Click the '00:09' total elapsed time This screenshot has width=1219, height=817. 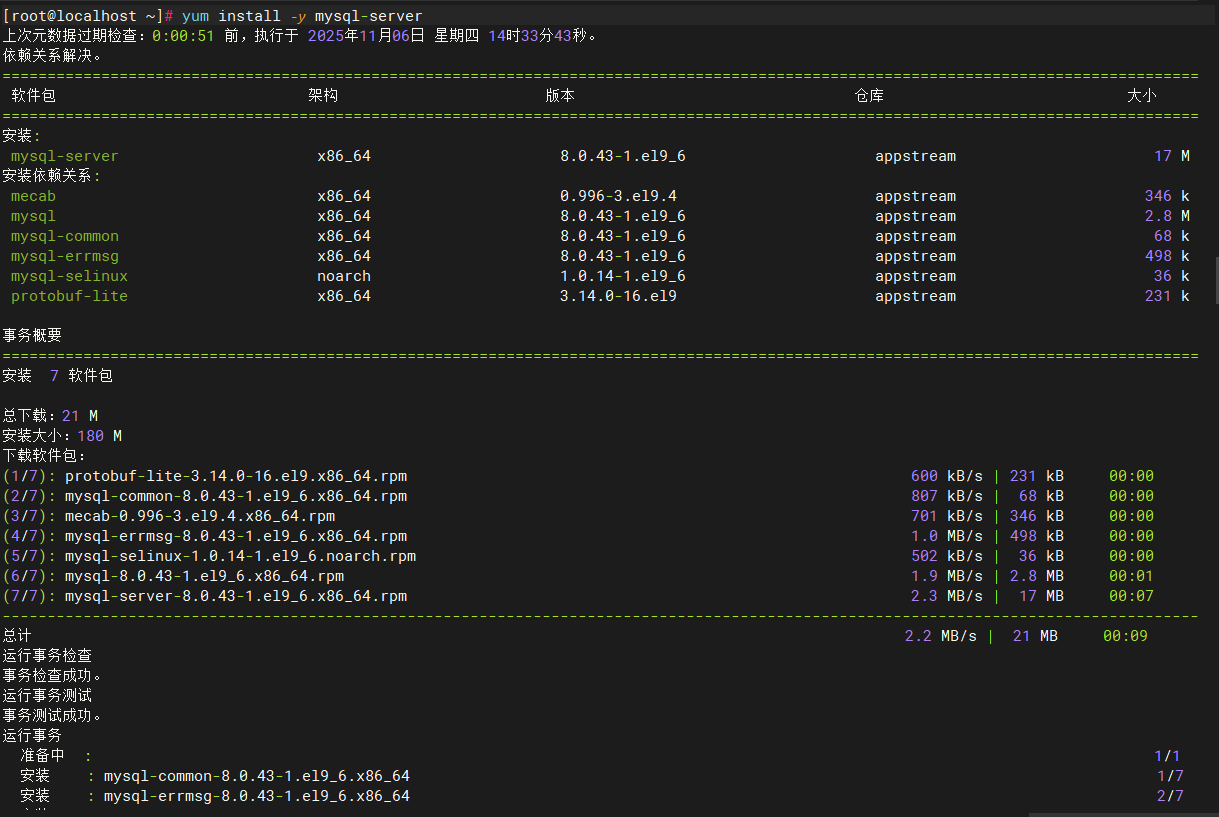coord(1125,636)
